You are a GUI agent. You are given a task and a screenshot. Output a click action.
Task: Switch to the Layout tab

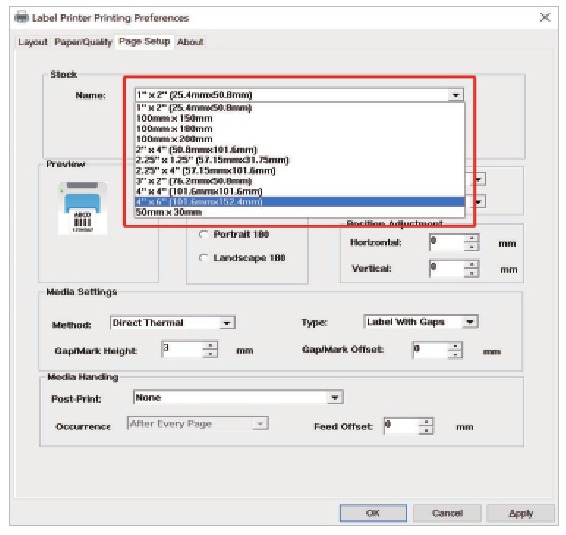pyautogui.click(x=33, y=42)
